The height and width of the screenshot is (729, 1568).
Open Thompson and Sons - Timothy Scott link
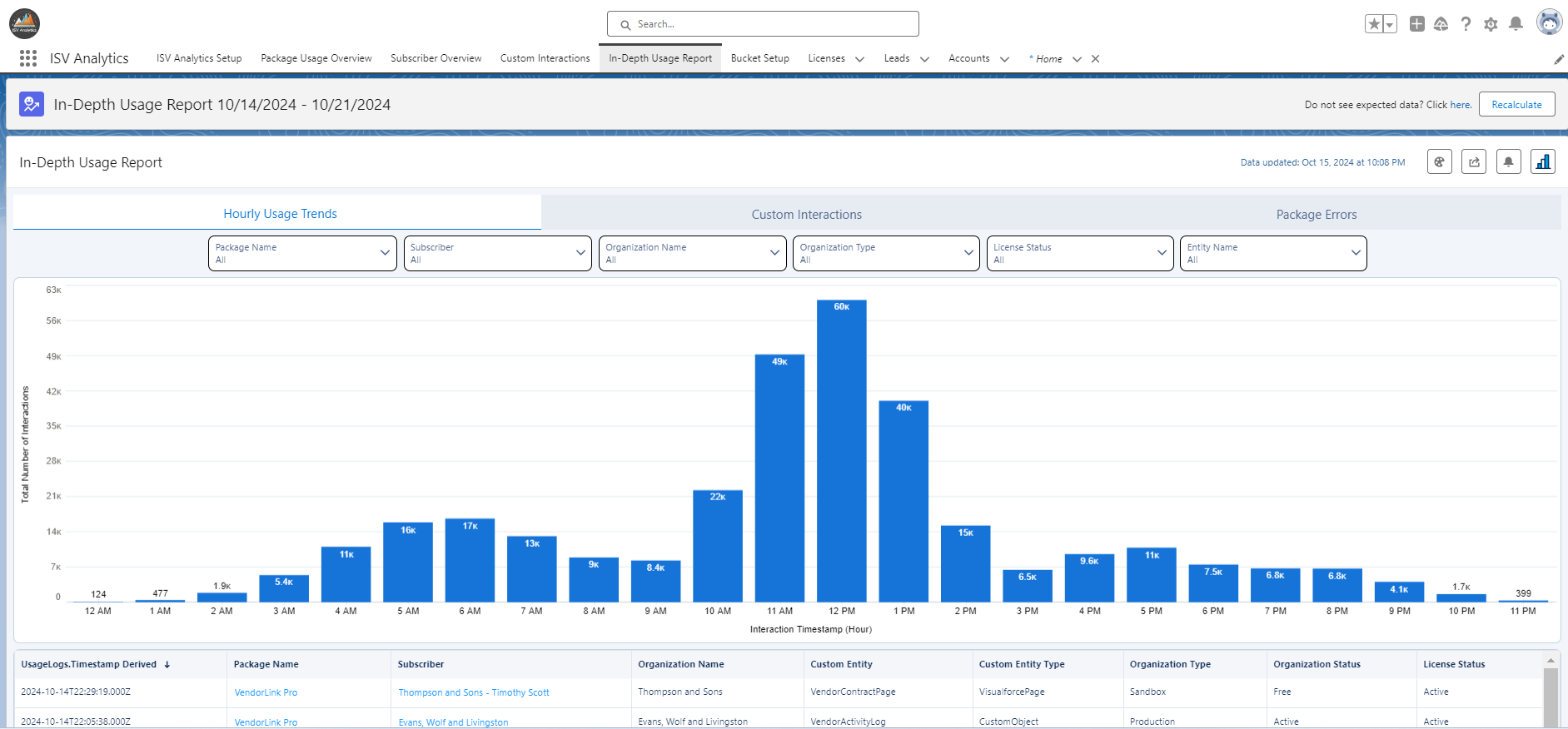474,692
